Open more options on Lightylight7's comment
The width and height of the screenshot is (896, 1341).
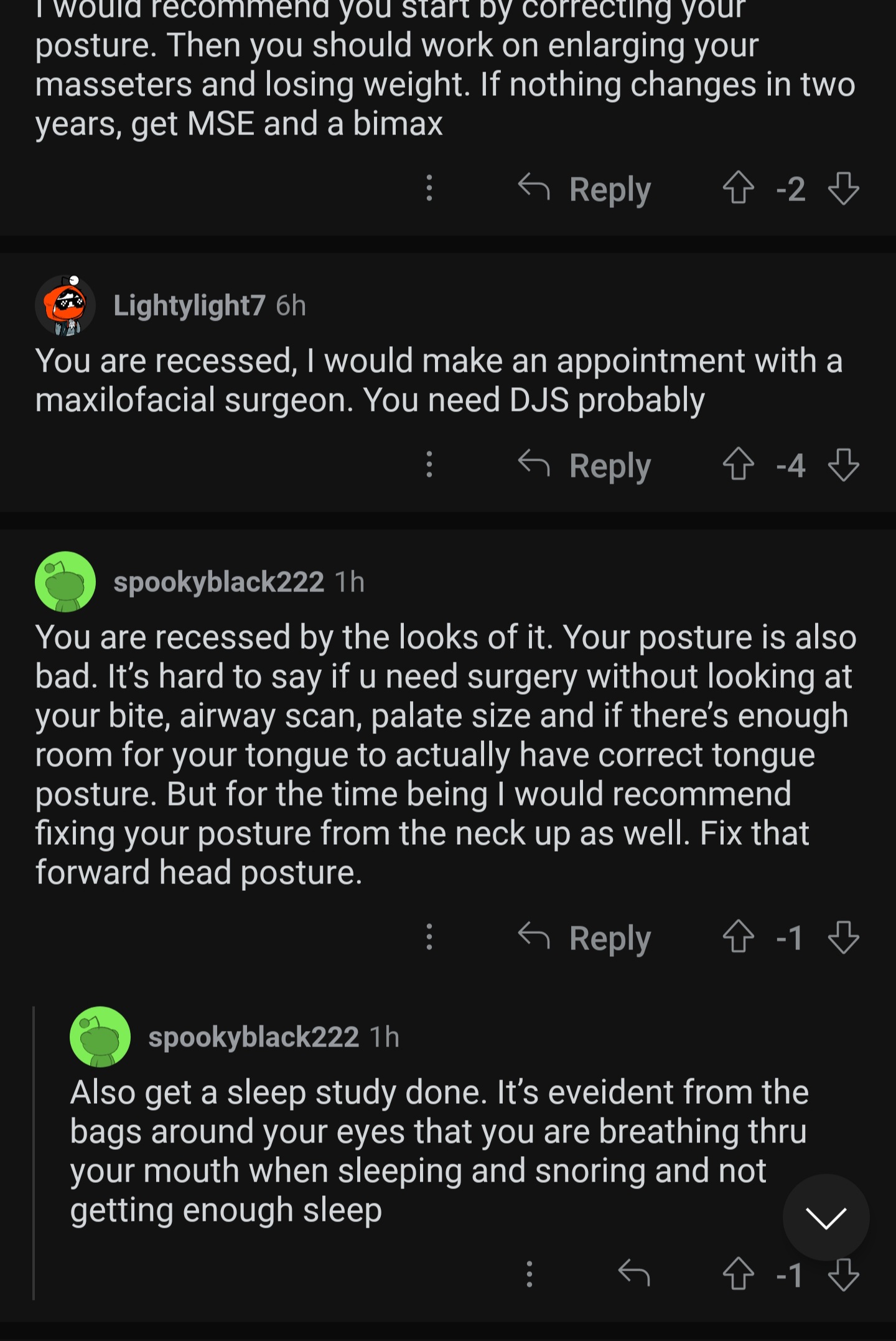coord(429,464)
